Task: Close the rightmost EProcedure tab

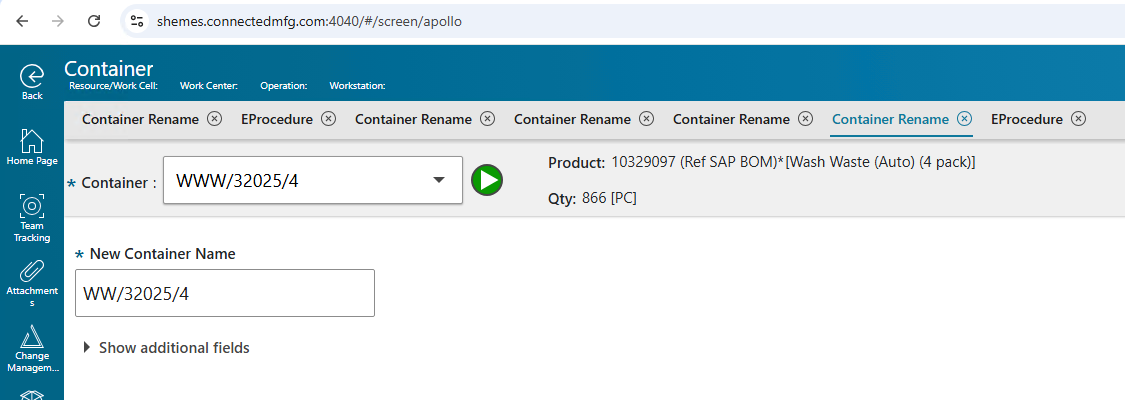Action: [1078, 119]
